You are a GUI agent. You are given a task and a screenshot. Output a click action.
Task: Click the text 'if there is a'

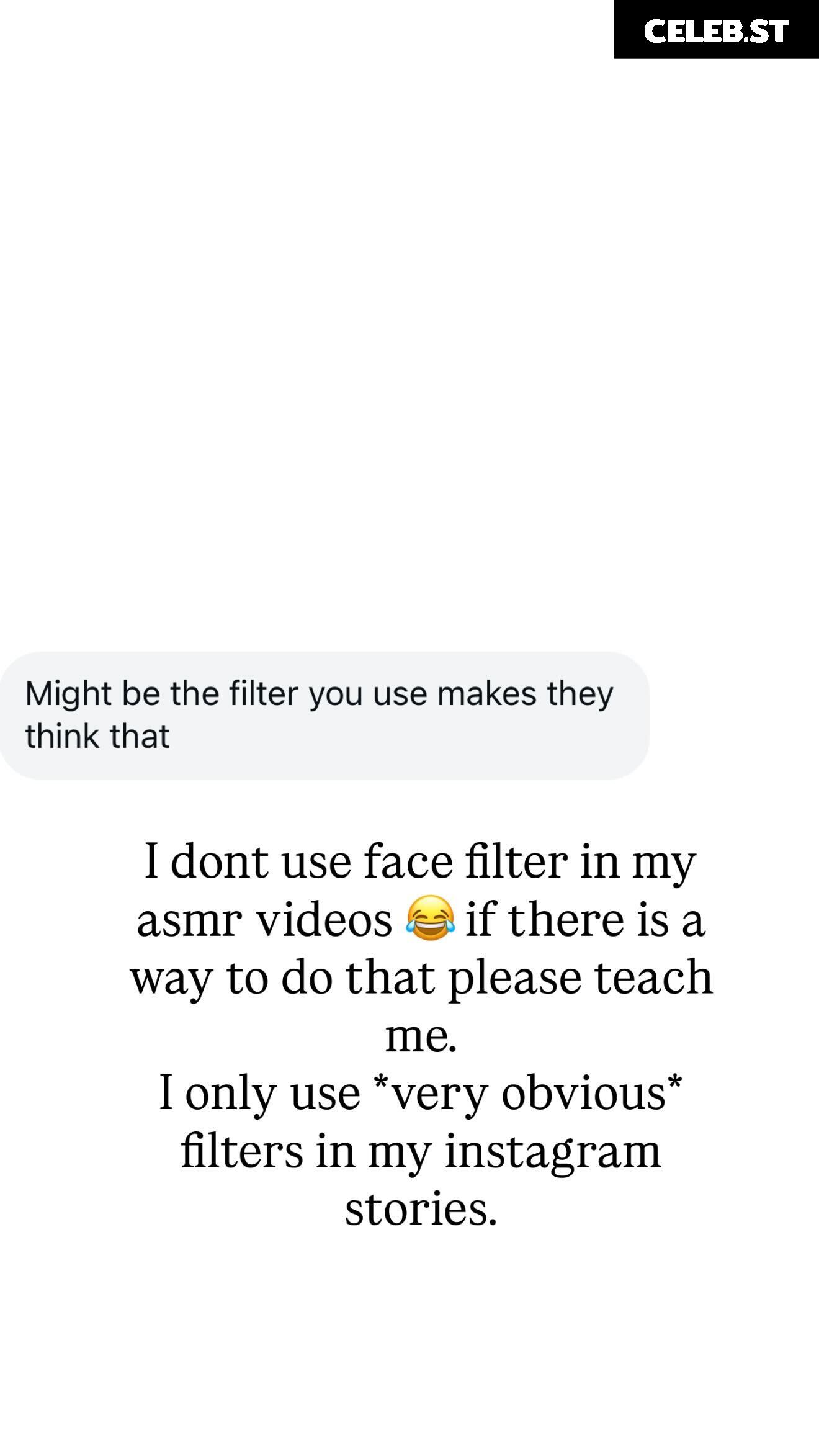586,920
